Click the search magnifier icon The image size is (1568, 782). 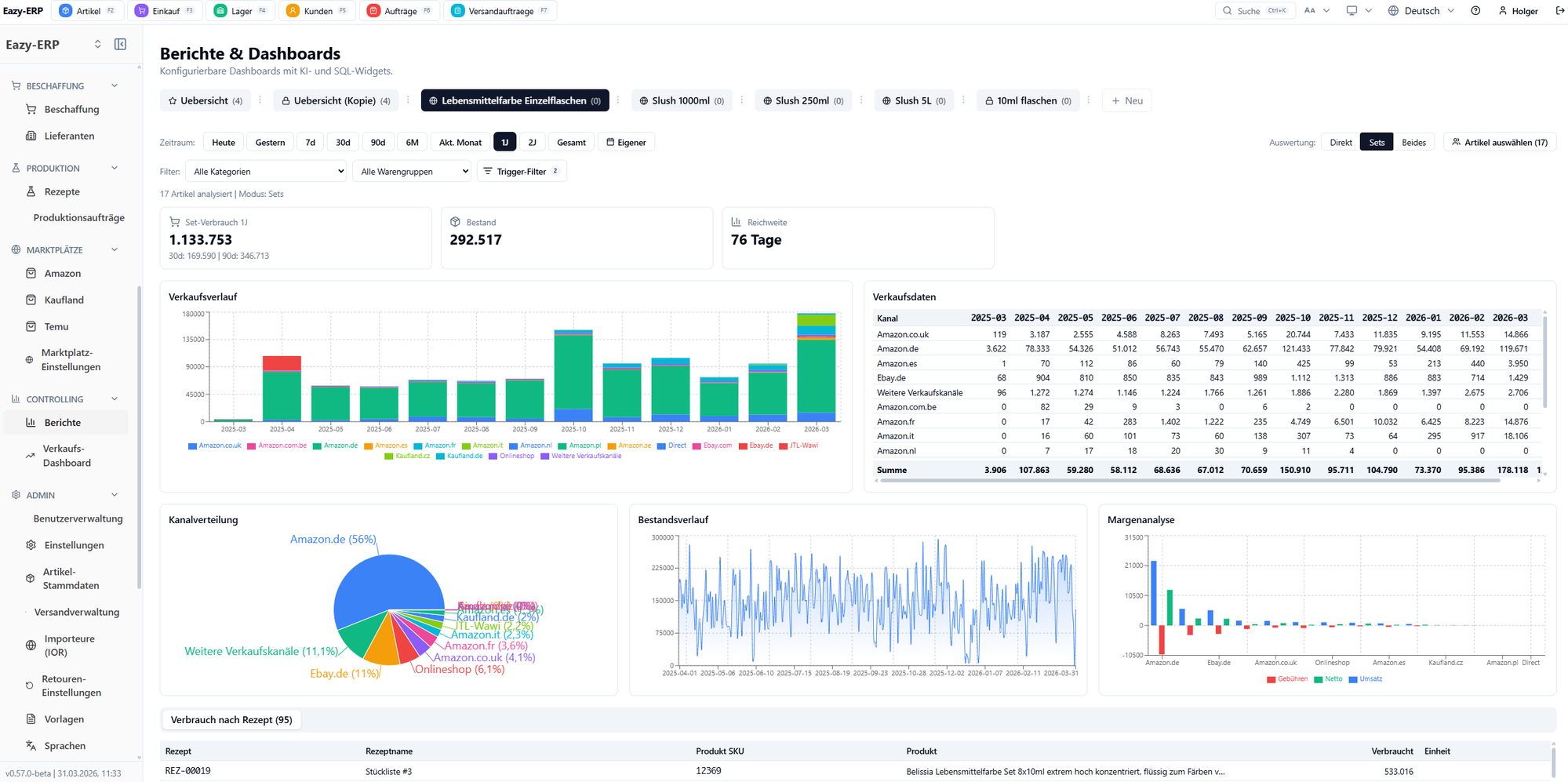pos(1227,11)
